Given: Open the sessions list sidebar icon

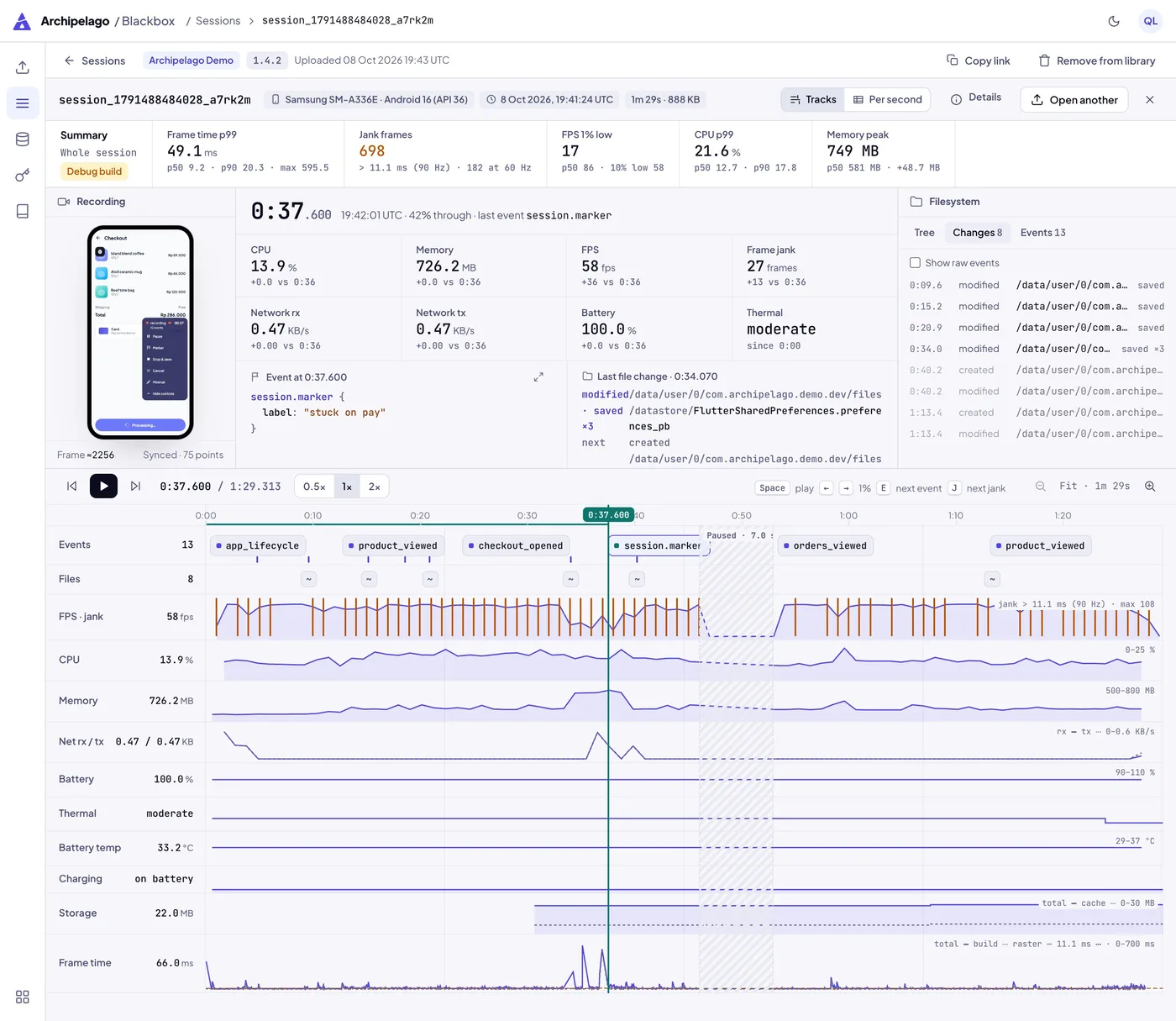Looking at the screenshot, I should [x=23, y=103].
